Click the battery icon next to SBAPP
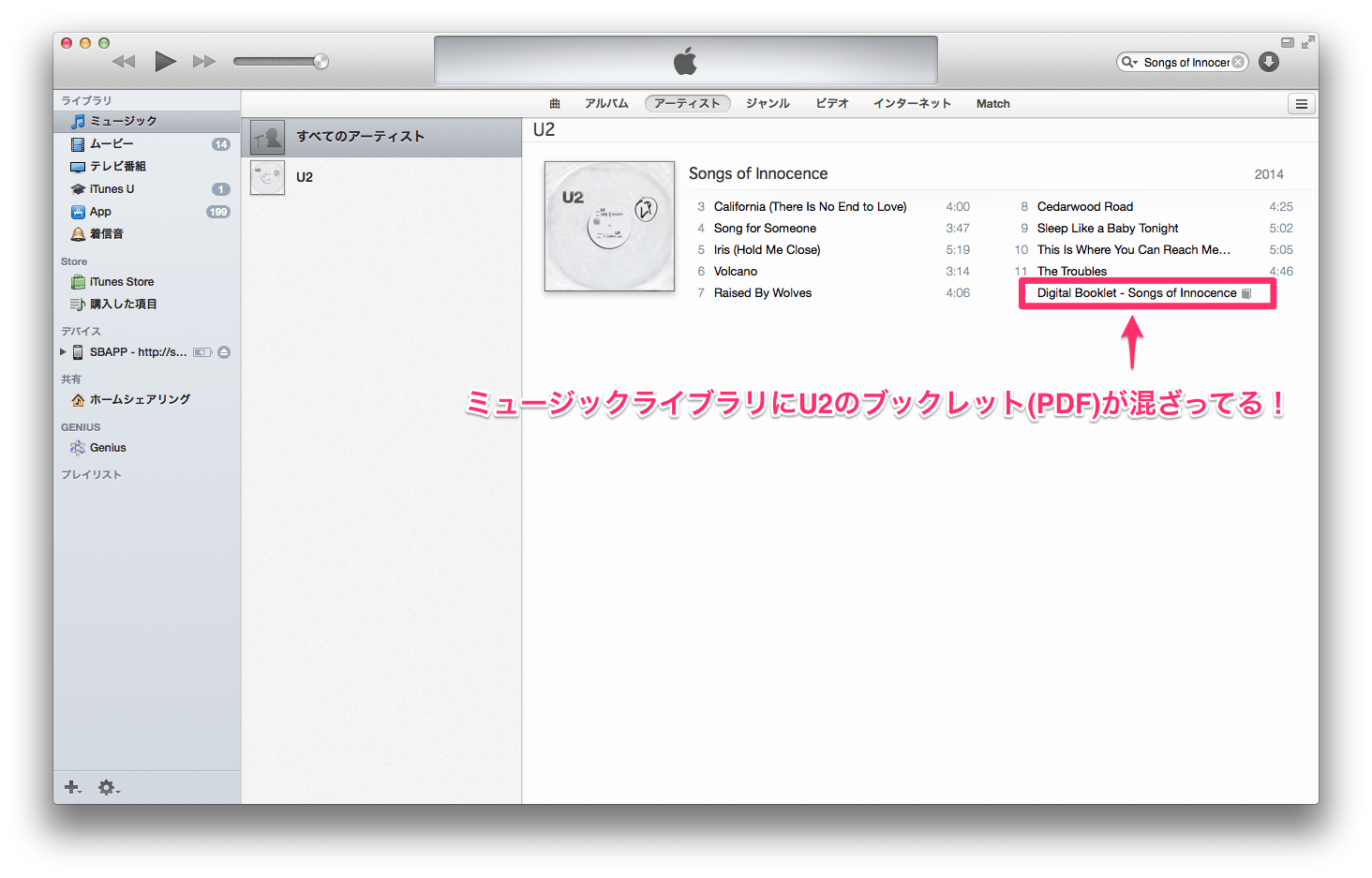1372x878 pixels. click(202, 352)
